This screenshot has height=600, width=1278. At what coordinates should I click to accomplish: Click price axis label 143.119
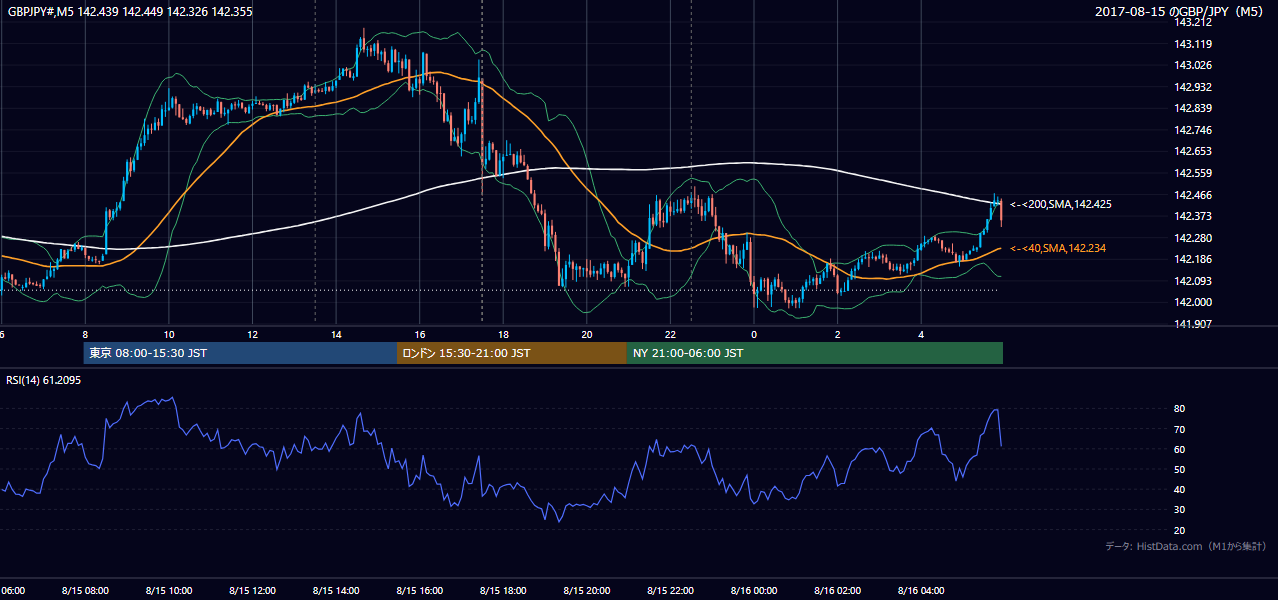pyautogui.click(x=1193, y=44)
